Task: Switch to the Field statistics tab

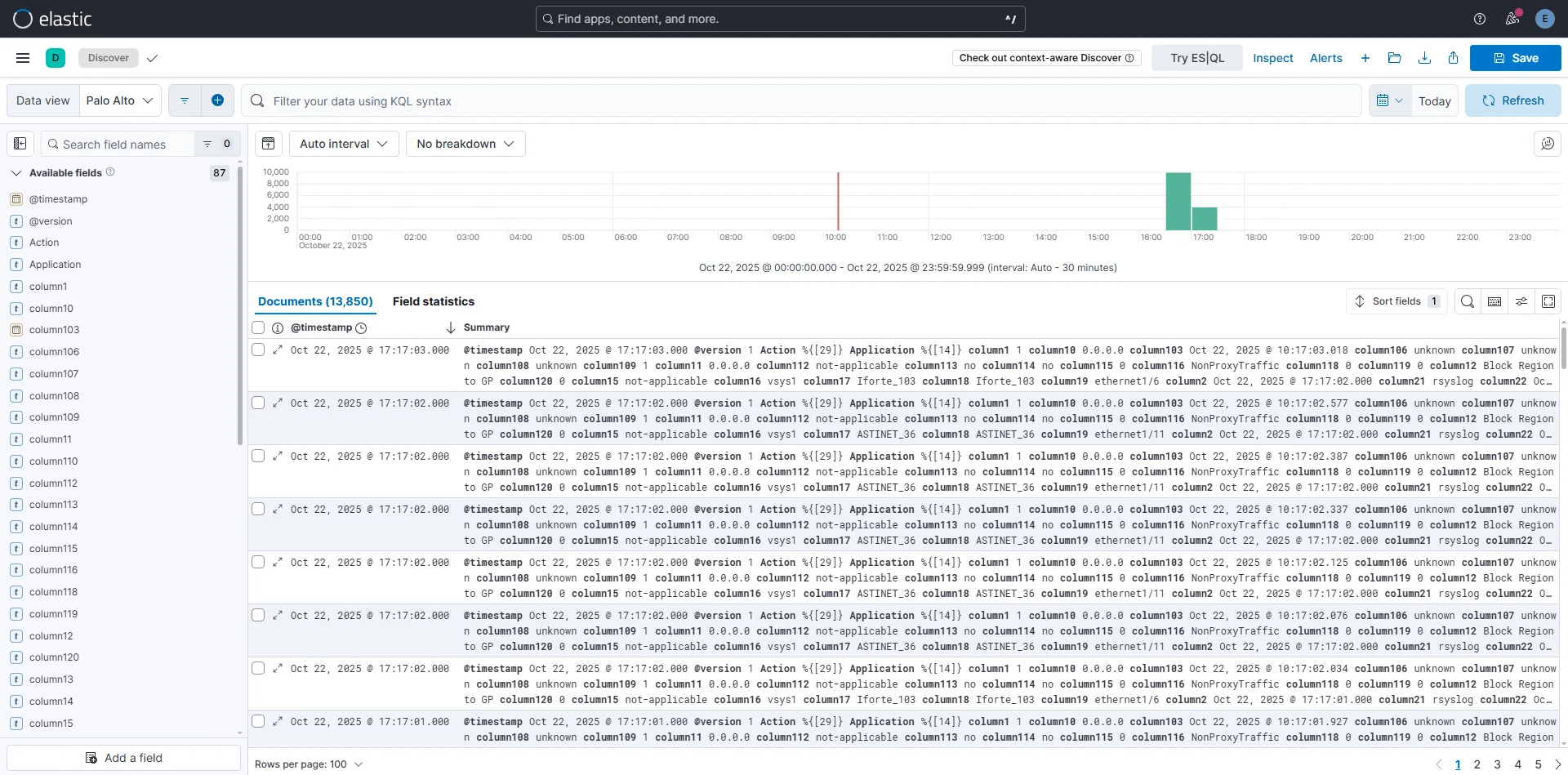Action: pyautogui.click(x=434, y=301)
